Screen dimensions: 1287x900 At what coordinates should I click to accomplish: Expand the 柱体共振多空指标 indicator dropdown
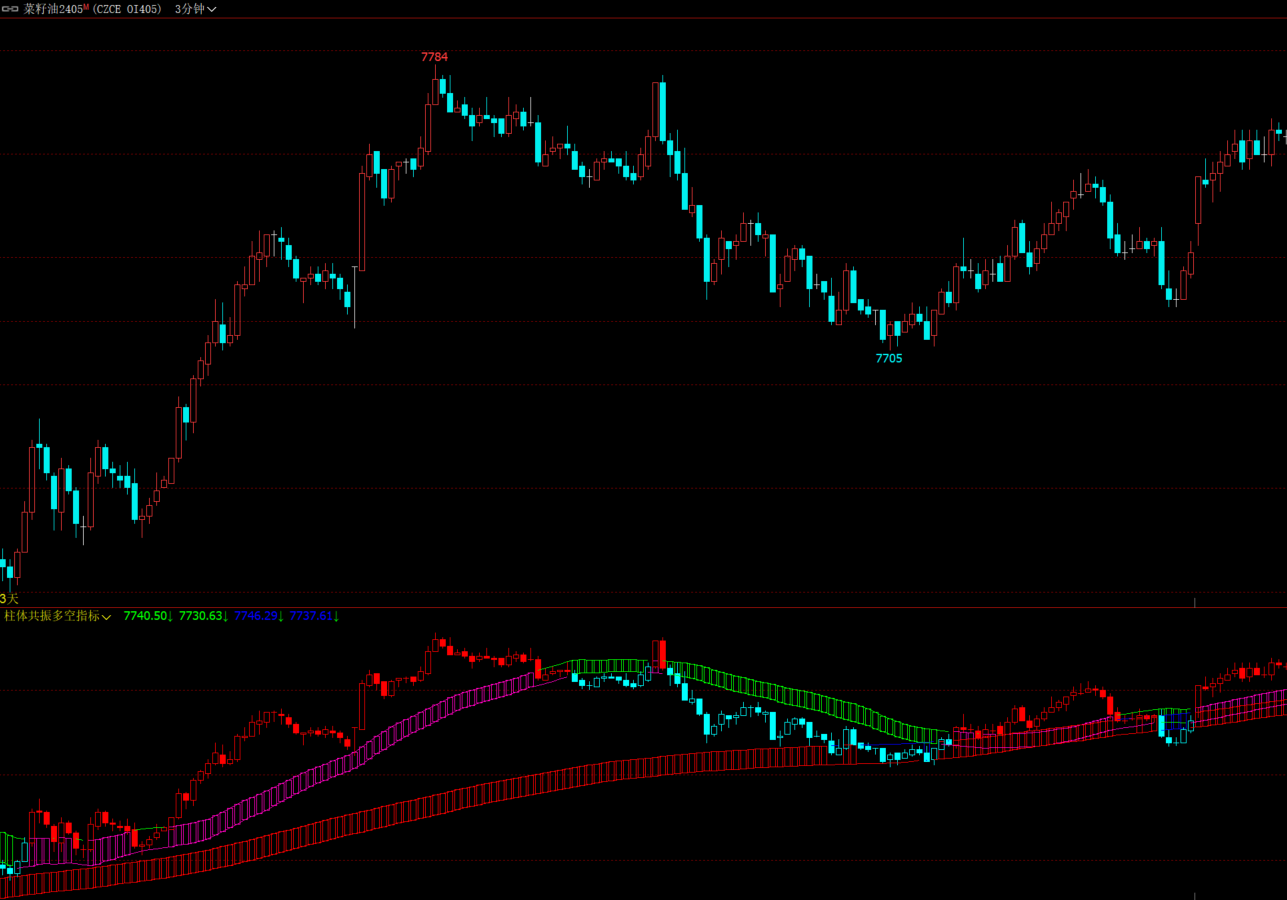tap(57, 616)
